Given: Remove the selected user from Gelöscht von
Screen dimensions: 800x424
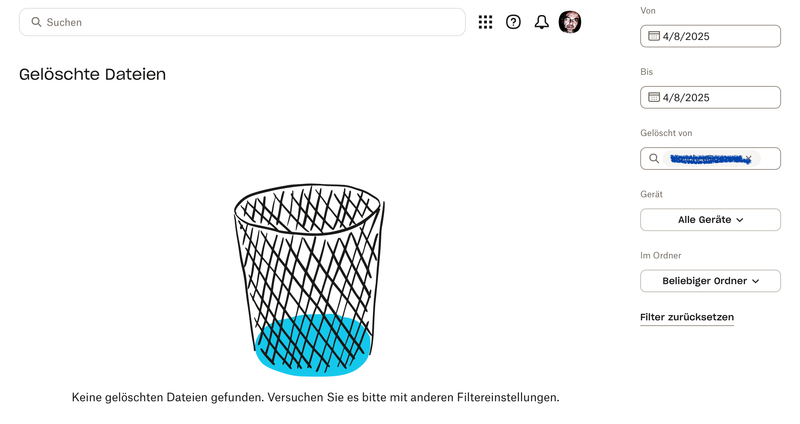Looking at the screenshot, I should [x=748, y=159].
